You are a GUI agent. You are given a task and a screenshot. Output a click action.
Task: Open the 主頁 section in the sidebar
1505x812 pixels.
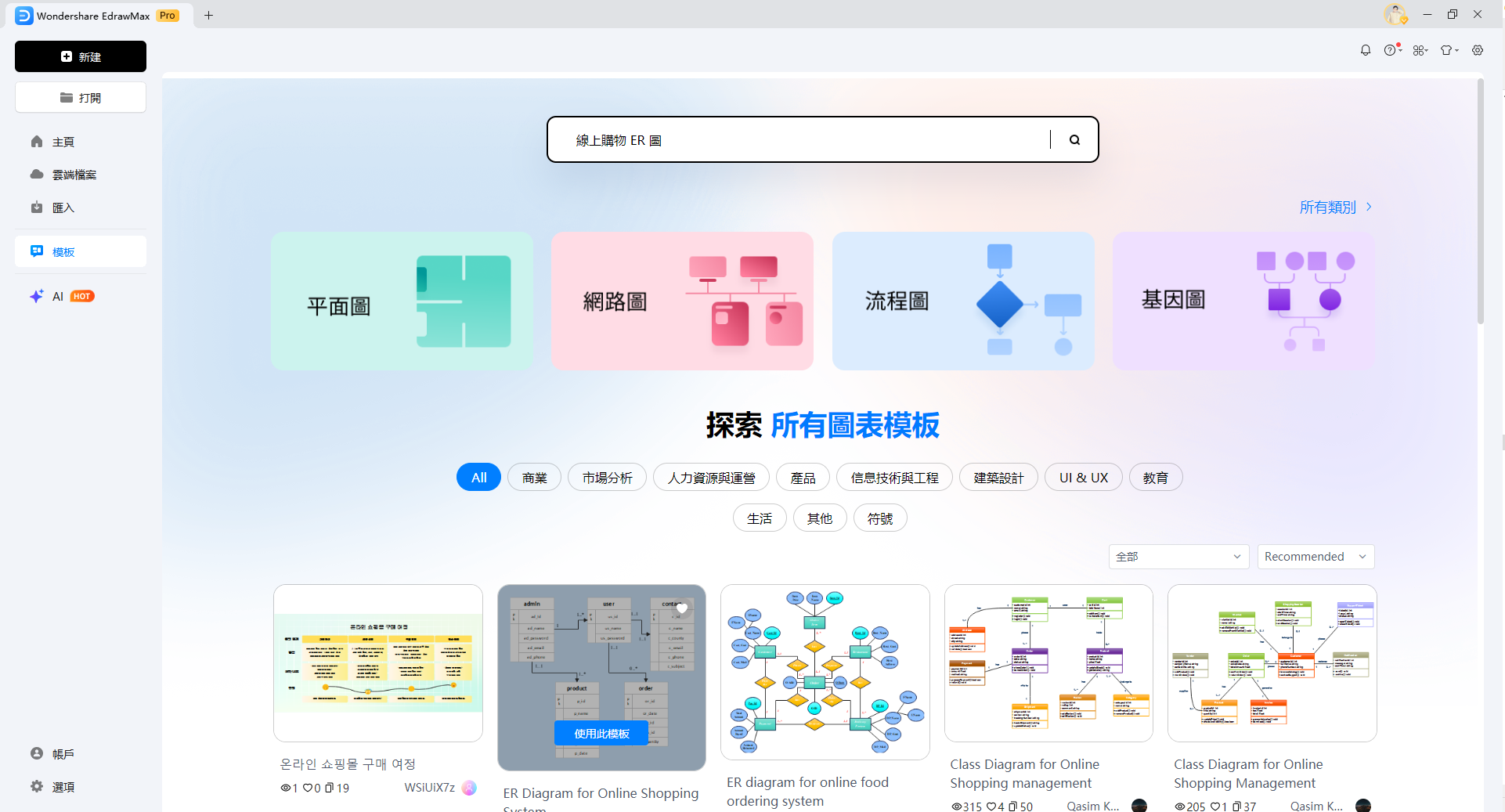coord(63,142)
